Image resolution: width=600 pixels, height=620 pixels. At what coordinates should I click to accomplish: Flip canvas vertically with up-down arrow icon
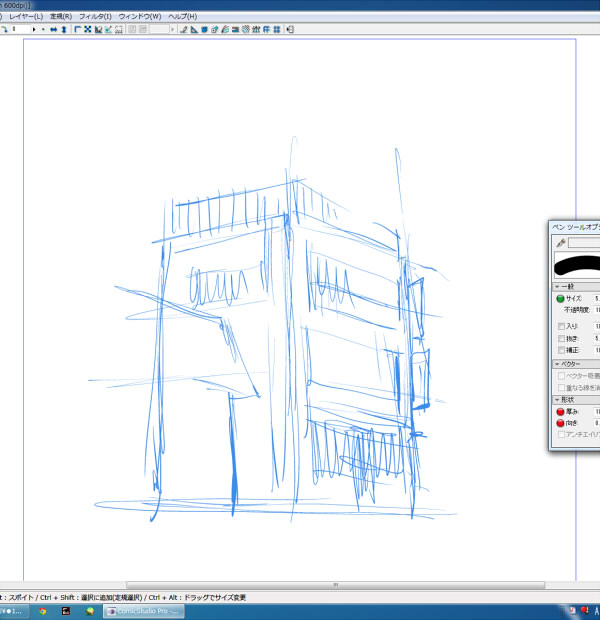pos(64,29)
